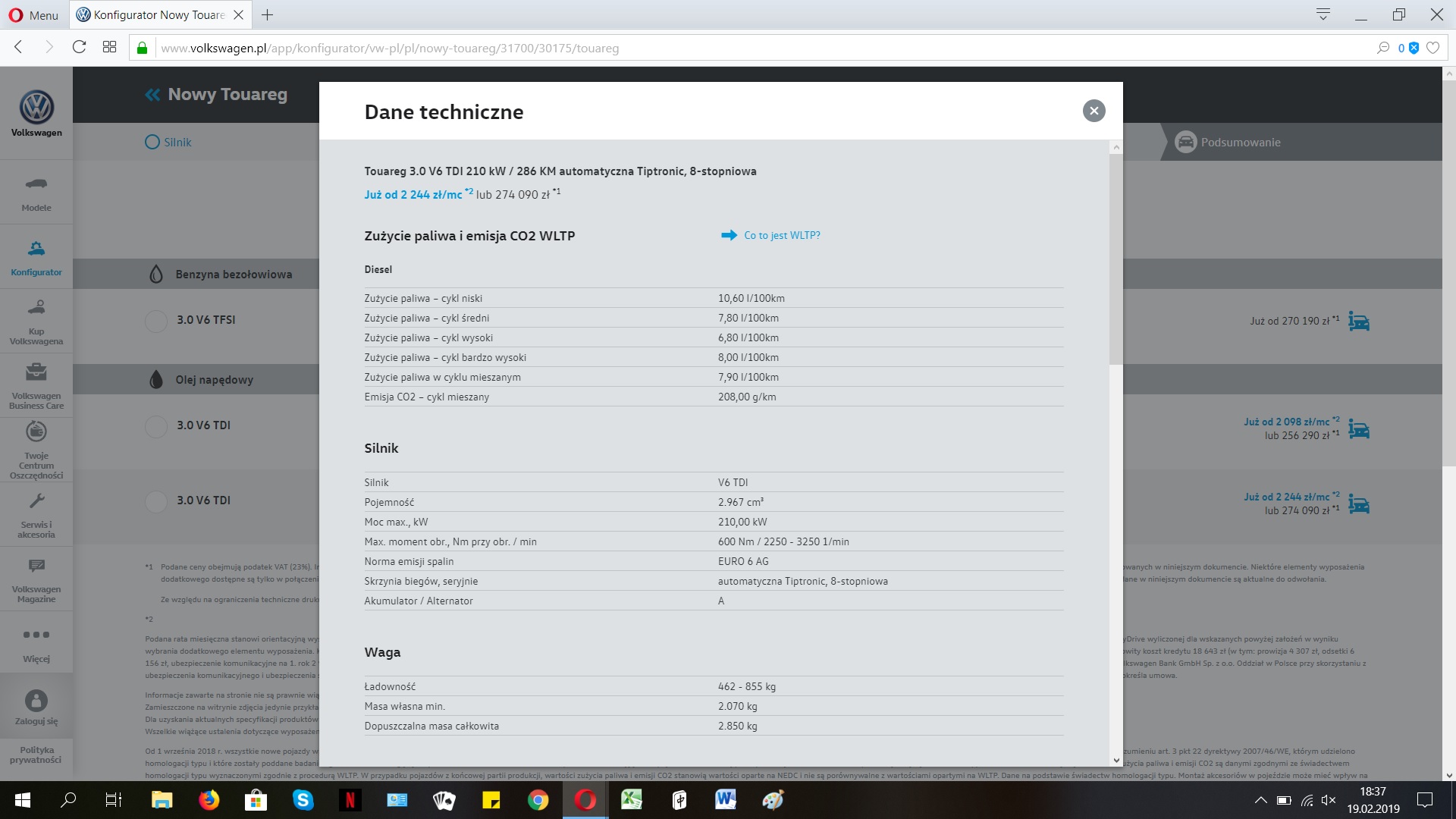The height and width of the screenshot is (819, 1456).
Task: Open Volkswagen Business Care briefcase icon
Action: [x=36, y=372]
